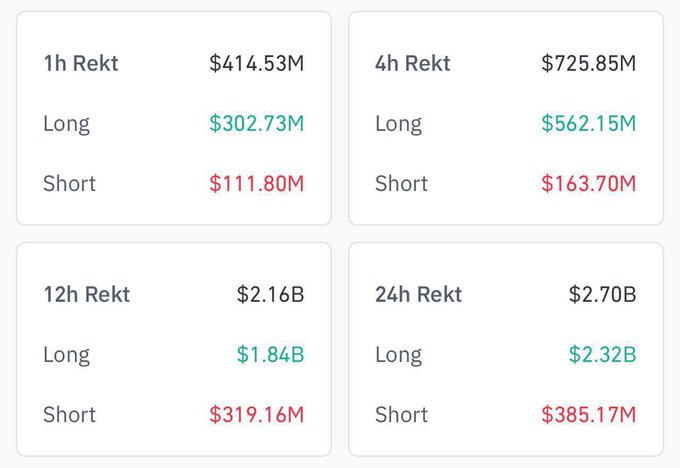The height and width of the screenshot is (468, 680).
Task: Click the 4h Short $163.70M value
Action: [x=588, y=184]
